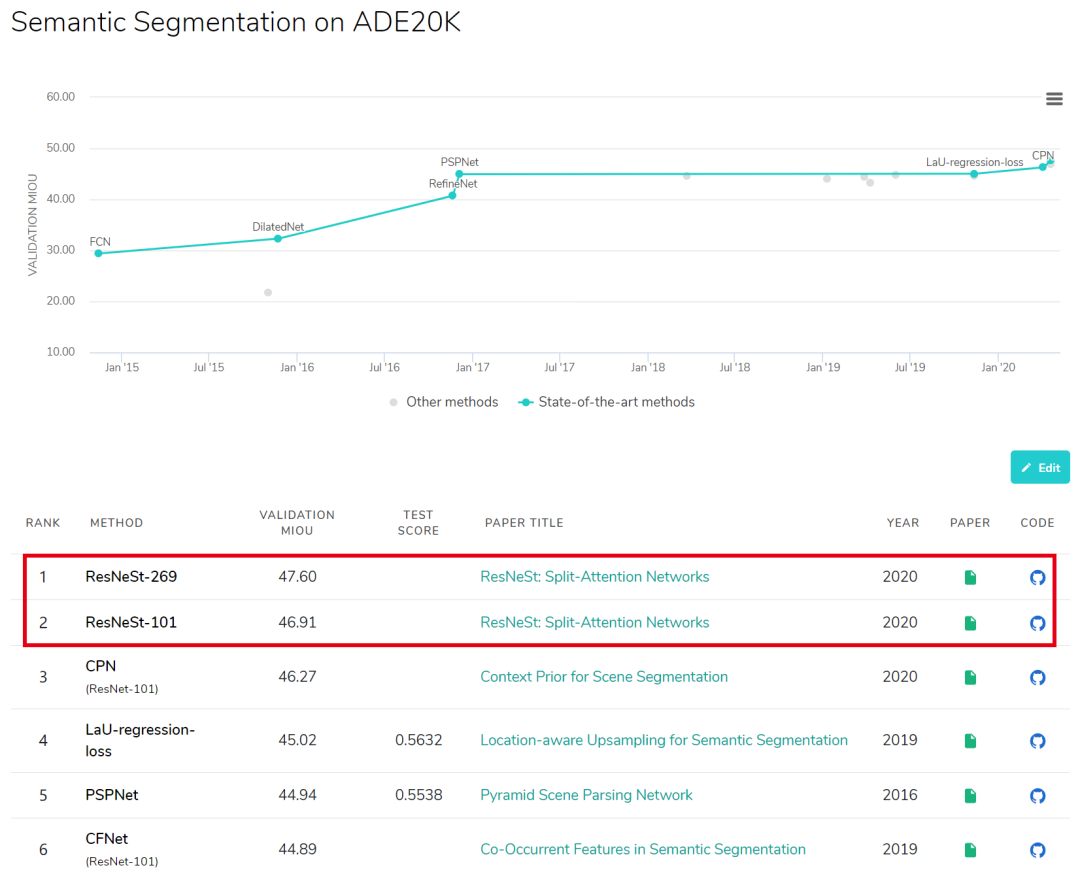Open the paper icon for ResNeSt-269
Viewport: 1080px width, 874px height.
coord(969,577)
